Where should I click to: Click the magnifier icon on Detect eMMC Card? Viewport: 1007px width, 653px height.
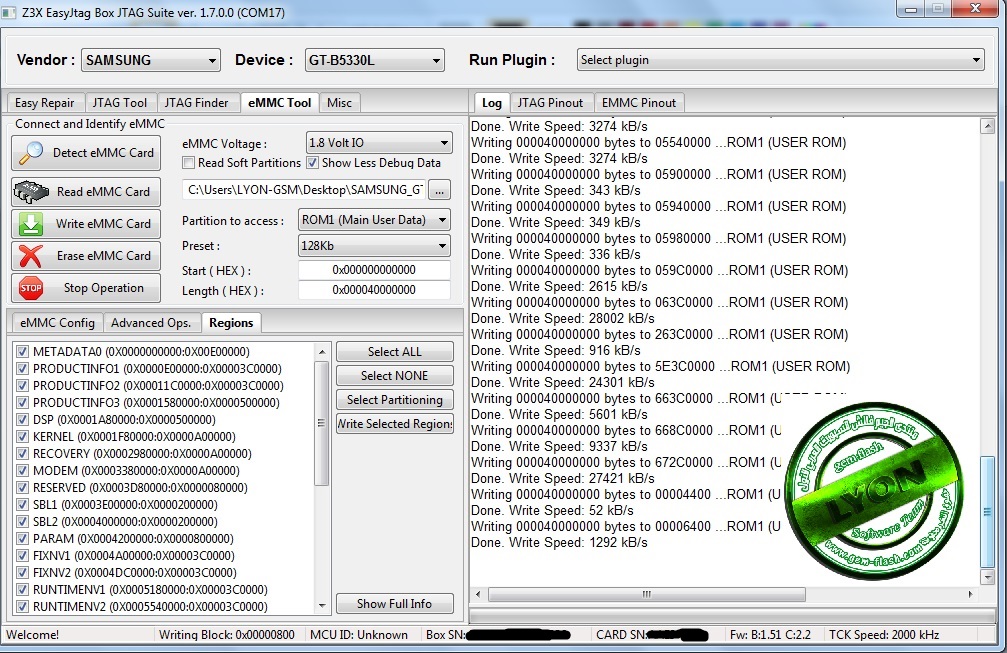tap(31, 153)
